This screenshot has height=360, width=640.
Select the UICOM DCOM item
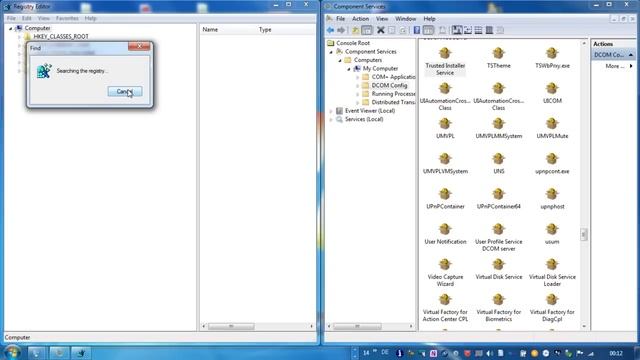(552, 93)
